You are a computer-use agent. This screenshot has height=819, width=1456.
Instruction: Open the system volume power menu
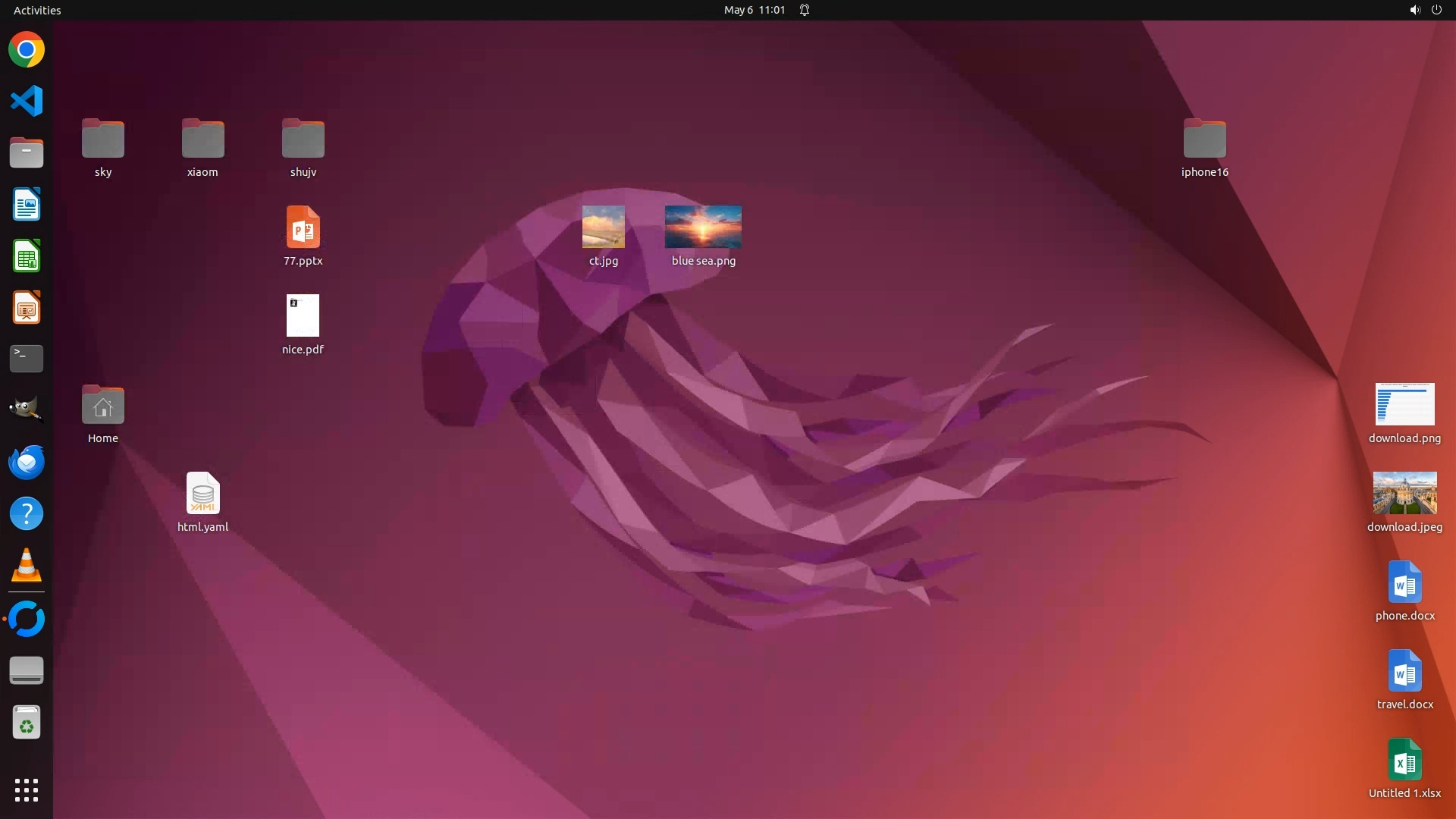pyautogui.click(x=1425, y=10)
